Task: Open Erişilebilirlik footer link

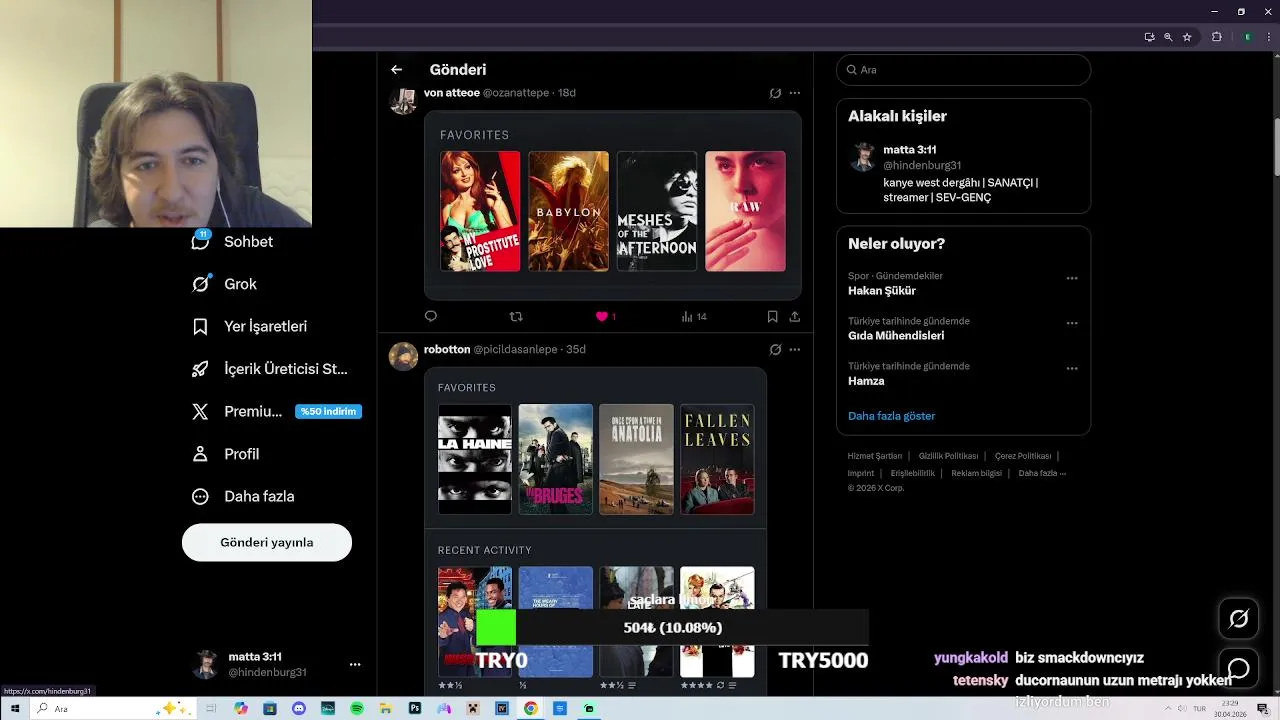Action: 913,473
